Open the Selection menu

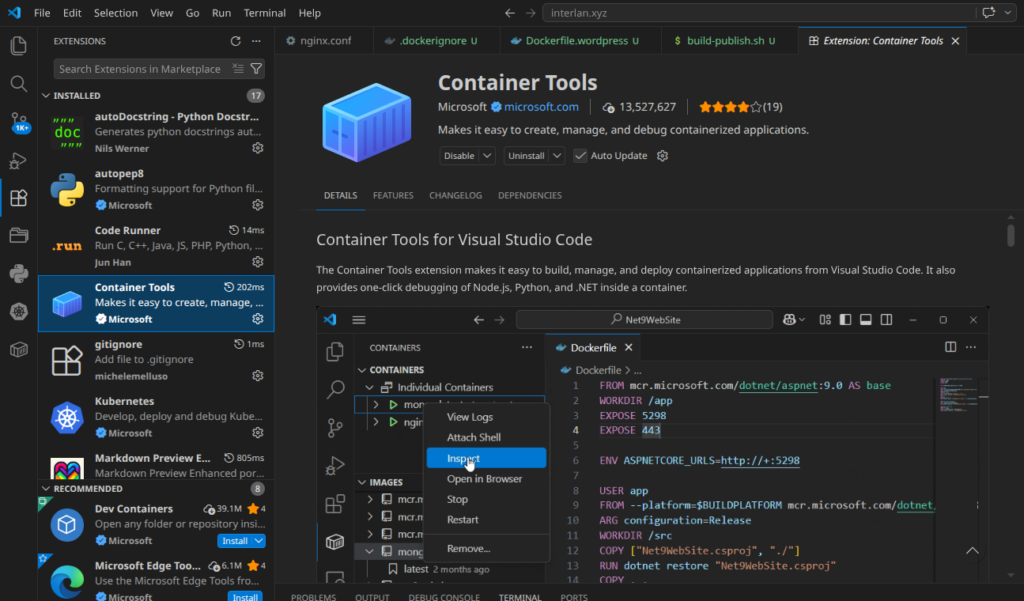[x=116, y=13]
